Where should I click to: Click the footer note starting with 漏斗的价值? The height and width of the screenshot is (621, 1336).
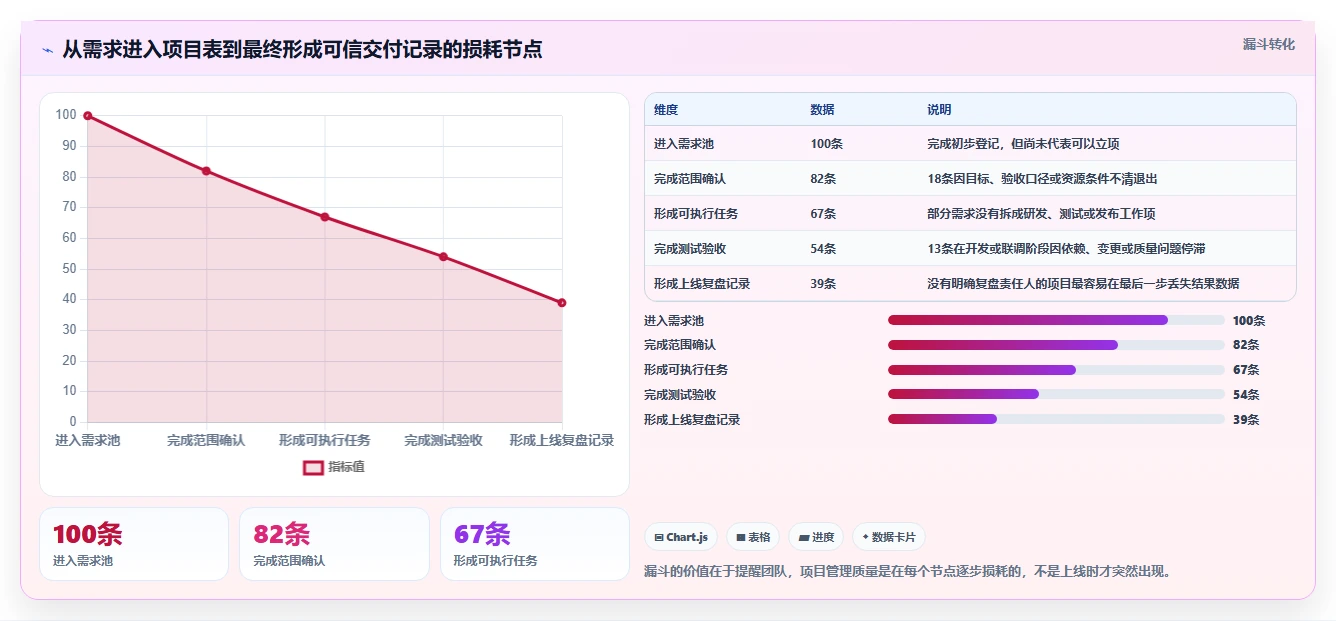[x=908, y=572]
